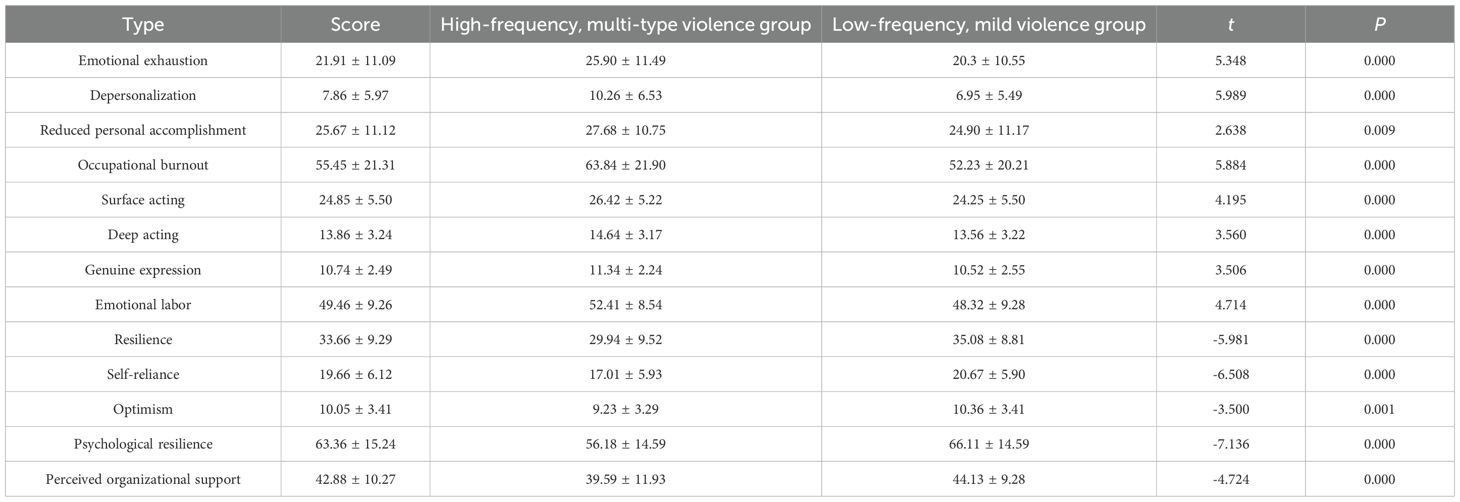
Task: Select the Low-frequency, mild violence group header
Action: click(988, 24)
